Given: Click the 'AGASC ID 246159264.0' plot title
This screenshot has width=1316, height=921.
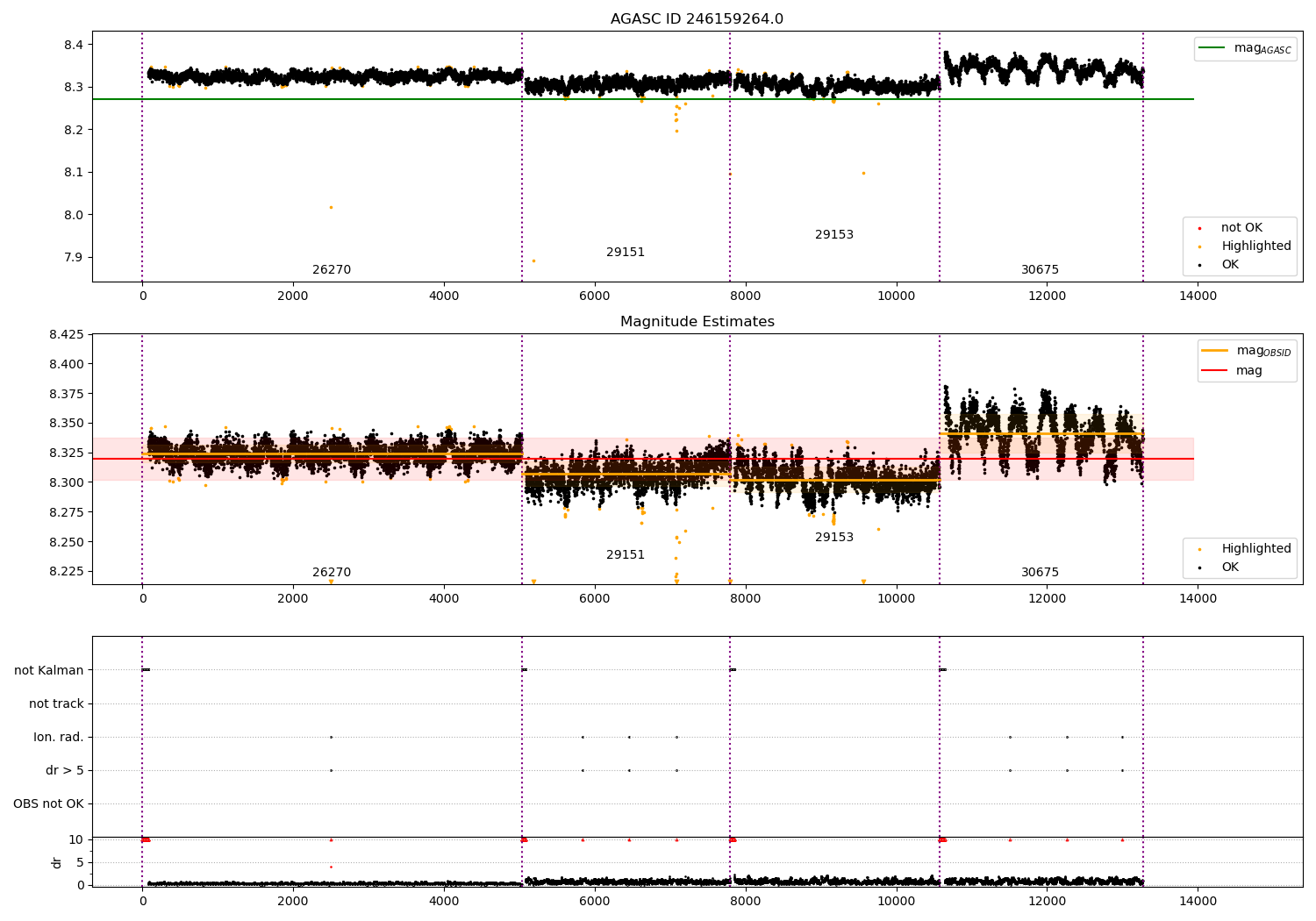Looking at the screenshot, I should click(697, 19).
